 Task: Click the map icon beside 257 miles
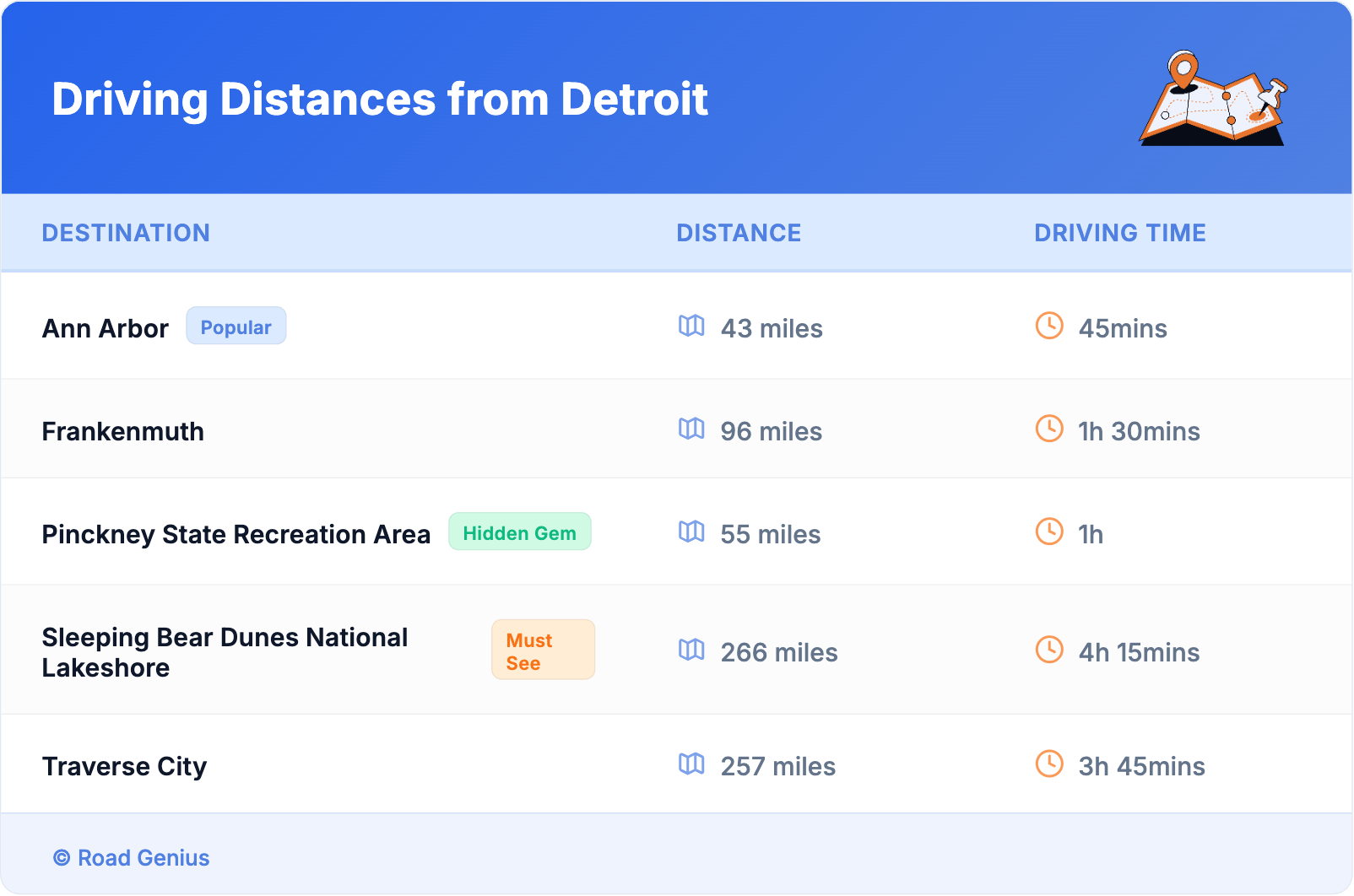click(691, 764)
